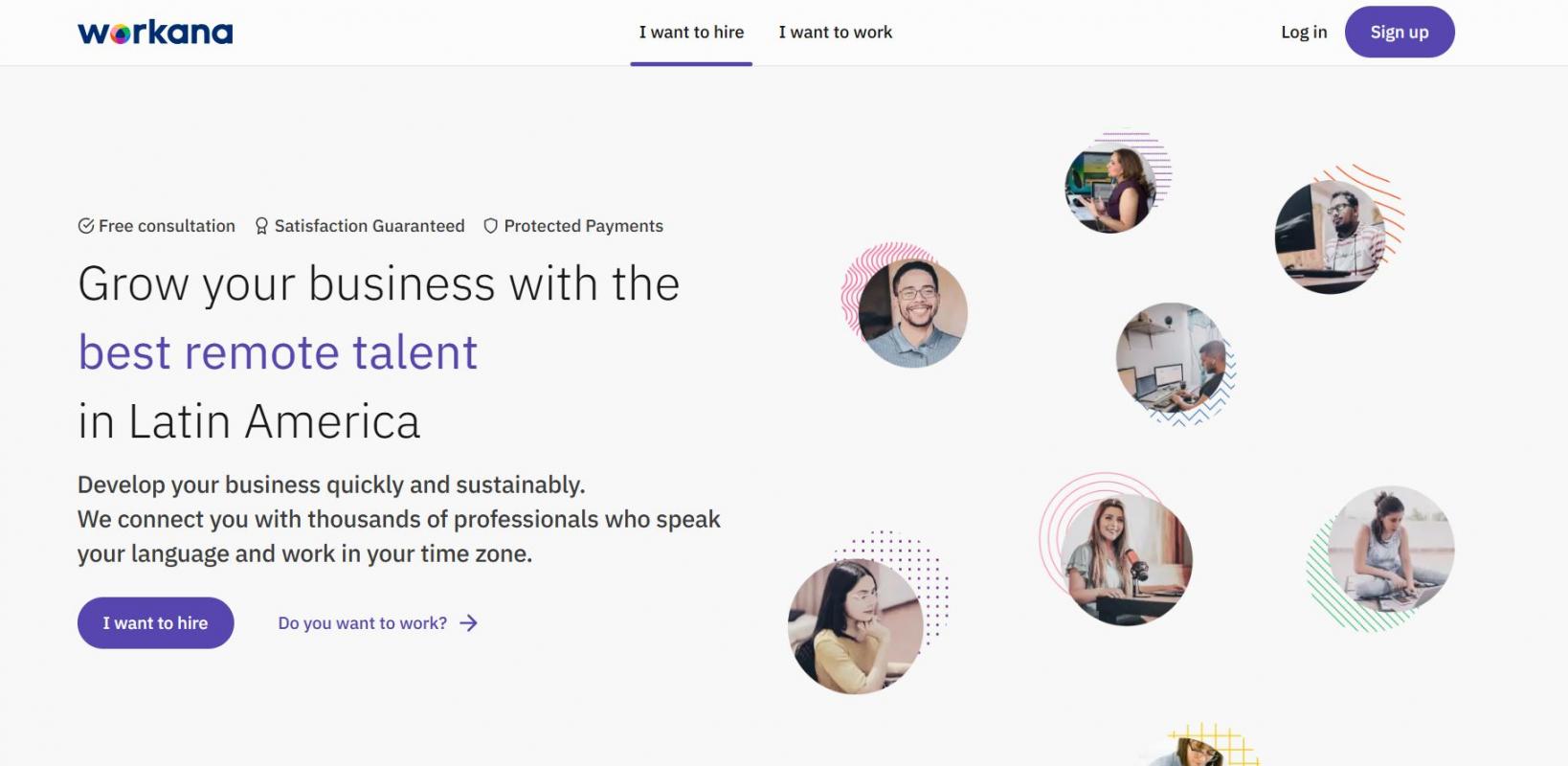
Task: Click photo of woman sitting with laptop
Action: pyautogui.click(x=1390, y=549)
